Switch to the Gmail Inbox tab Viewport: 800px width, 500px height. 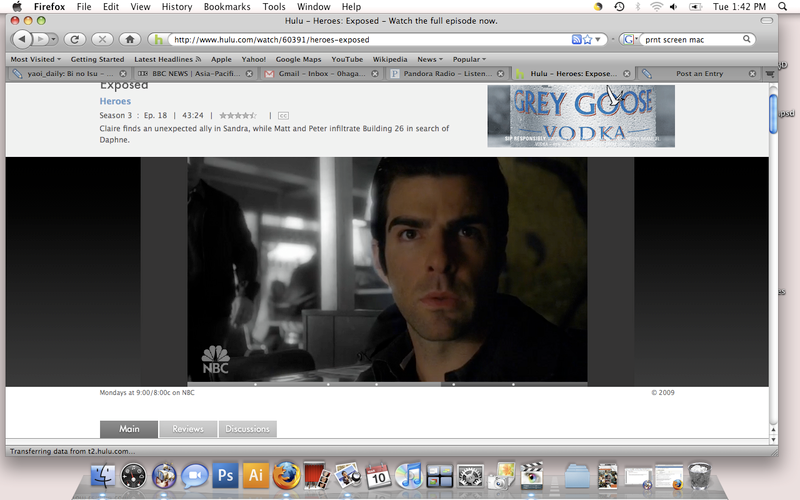tap(321, 73)
